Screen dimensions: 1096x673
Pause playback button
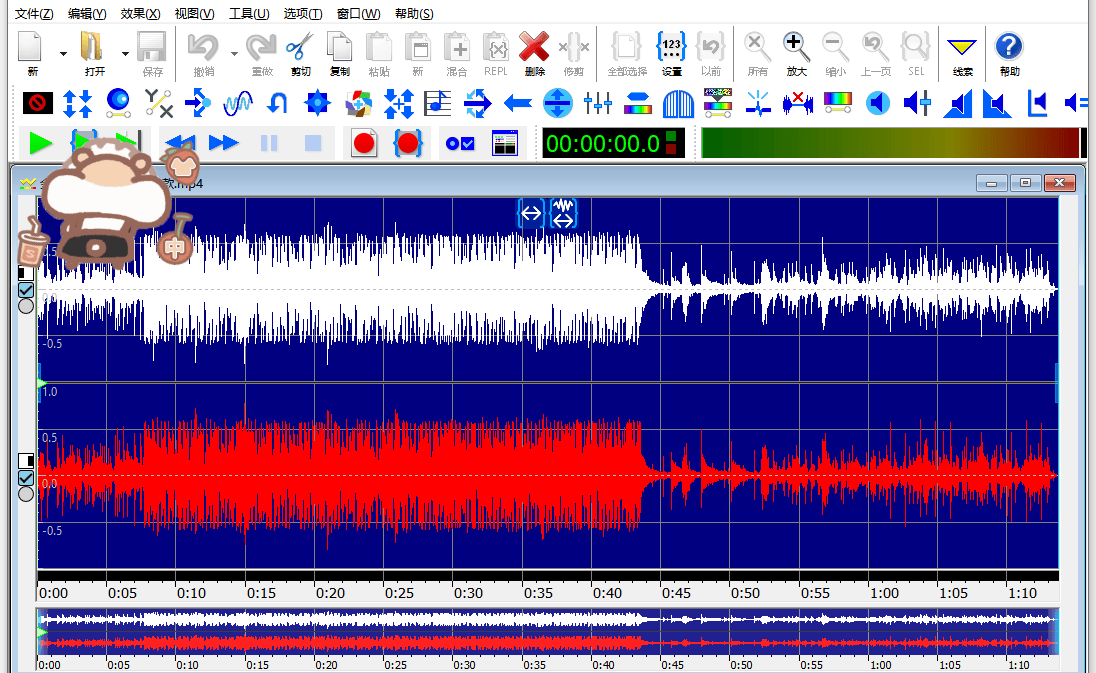(x=269, y=143)
